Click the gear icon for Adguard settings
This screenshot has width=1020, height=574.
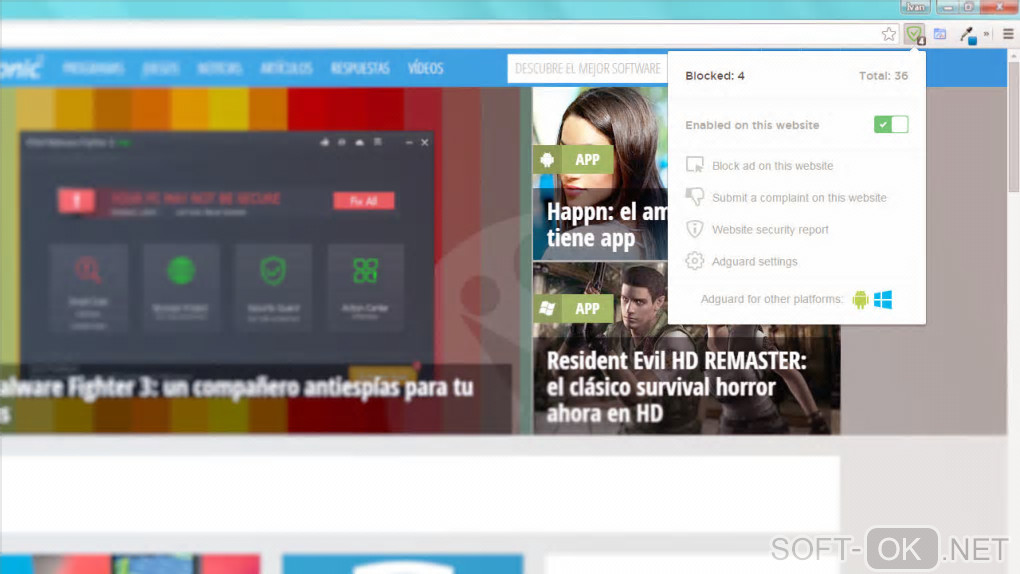click(695, 261)
